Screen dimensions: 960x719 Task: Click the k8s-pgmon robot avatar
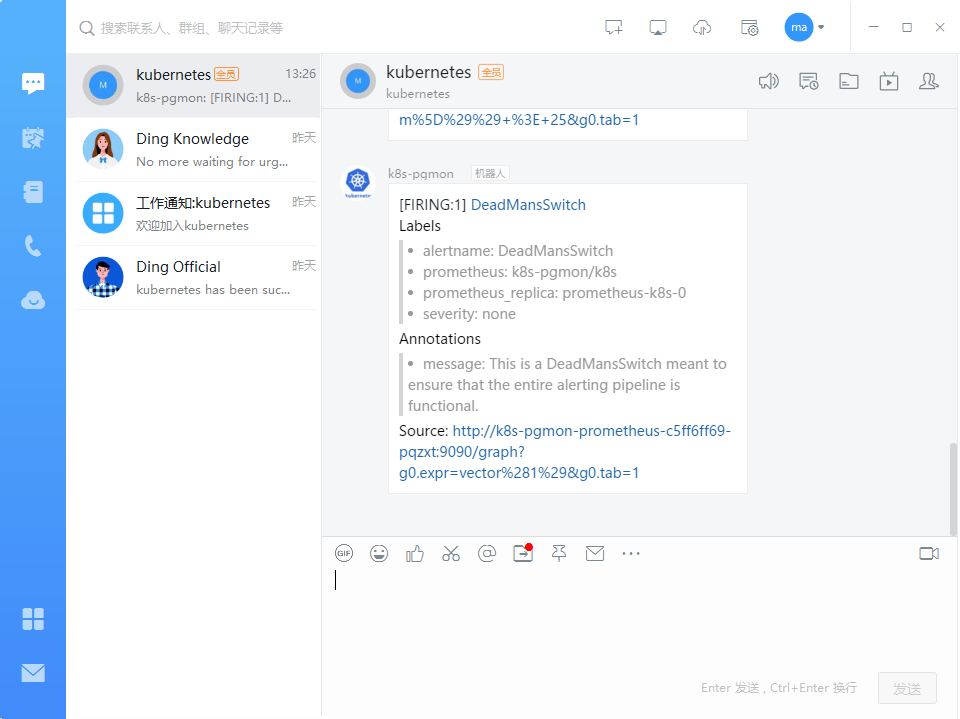point(358,182)
